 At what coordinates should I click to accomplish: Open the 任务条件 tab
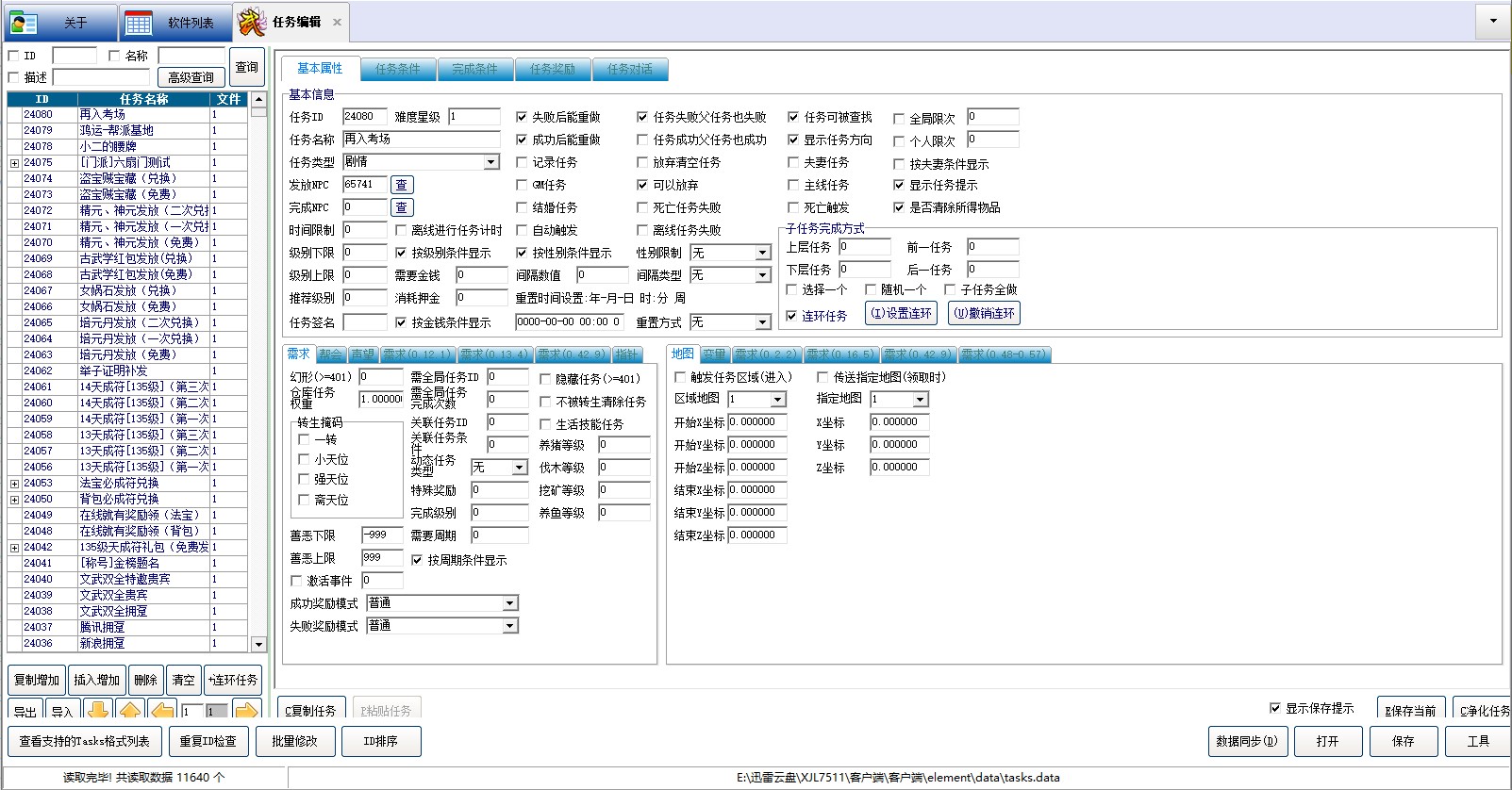397,69
